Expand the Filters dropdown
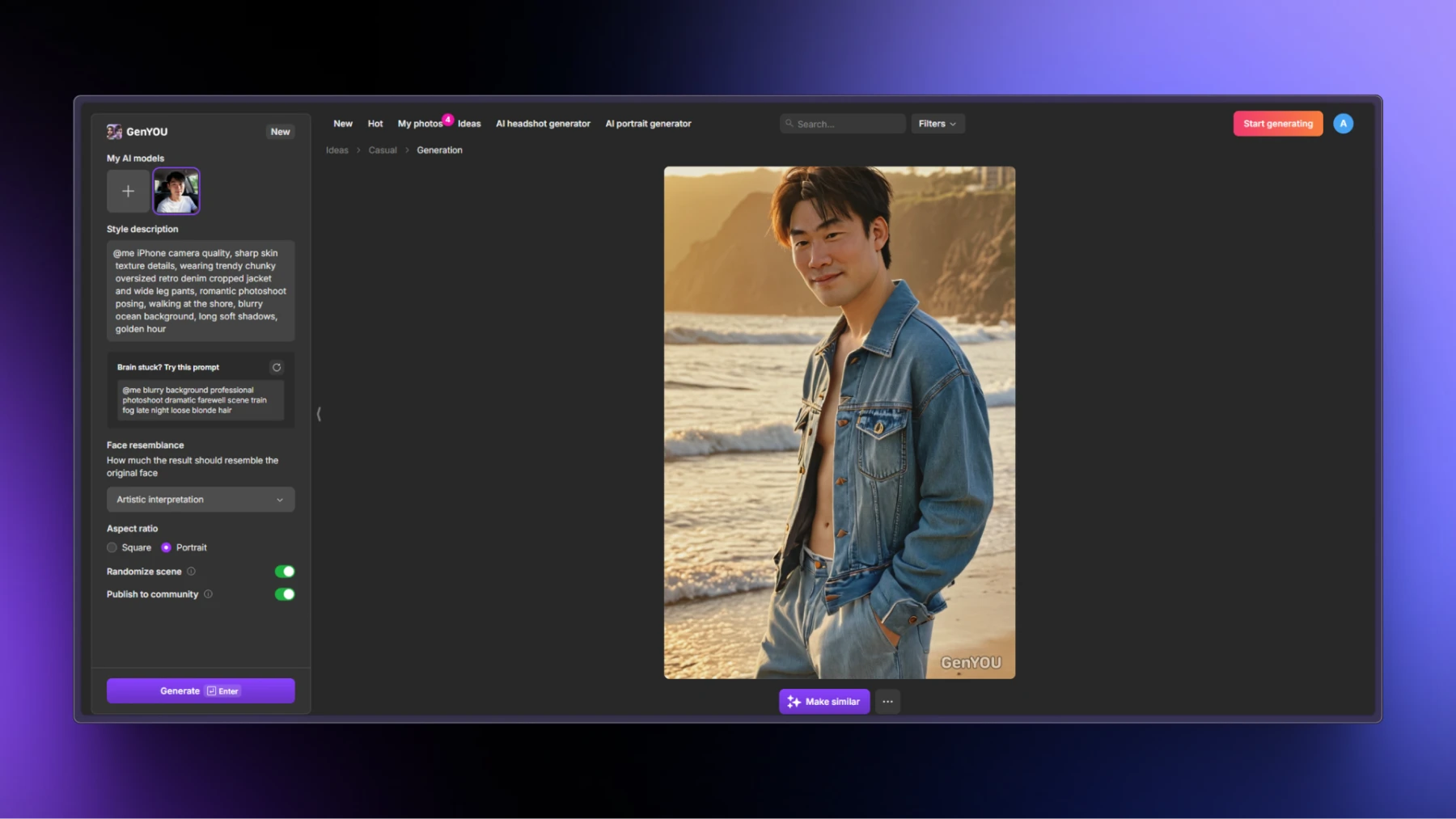Viewport: 1456px width, 819px height. 938,123
